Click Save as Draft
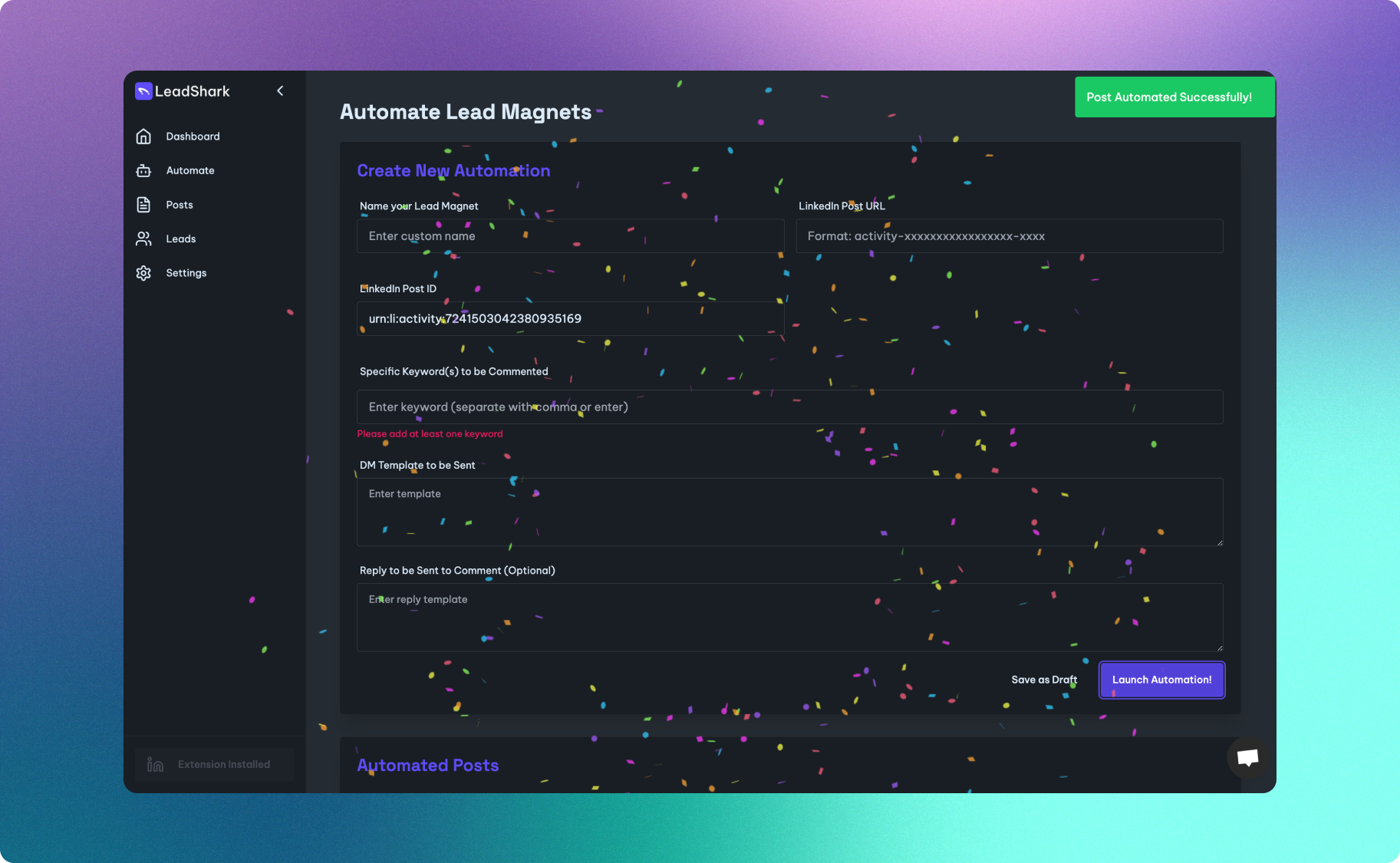This screenshot has width=1400, height=863. [1044, 680]
